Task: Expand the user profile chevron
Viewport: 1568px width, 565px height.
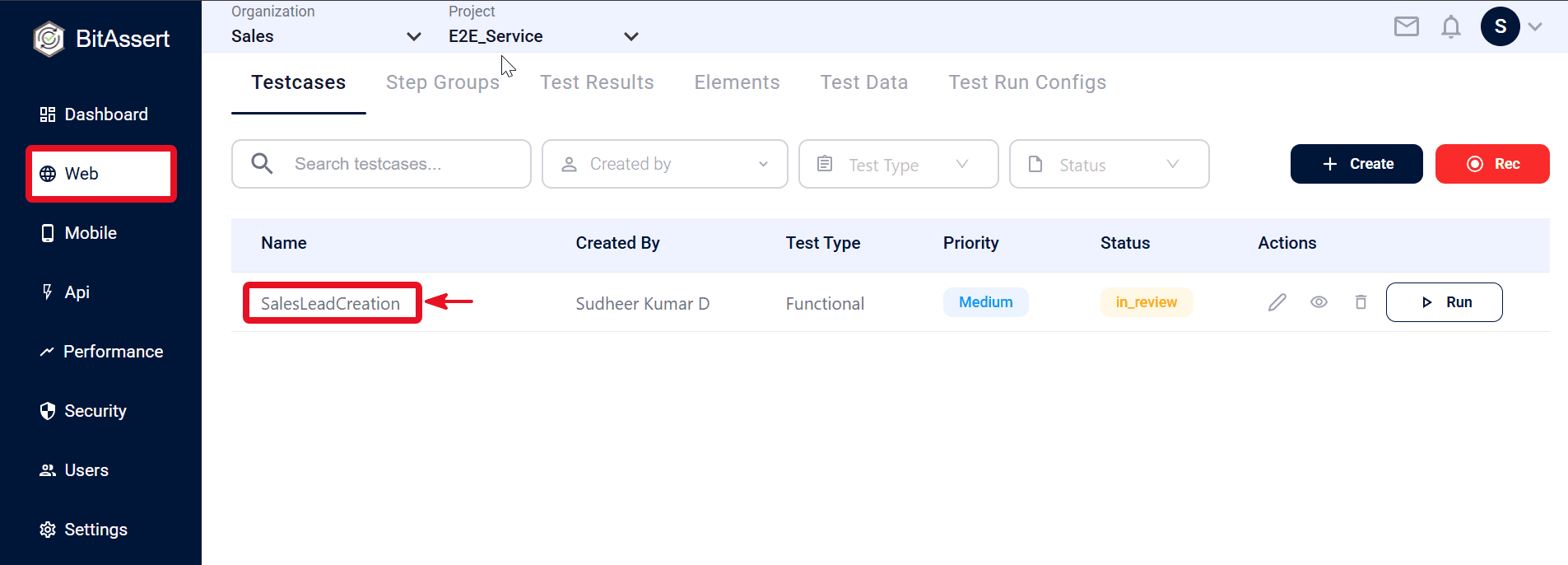Action: point(1535,26)
